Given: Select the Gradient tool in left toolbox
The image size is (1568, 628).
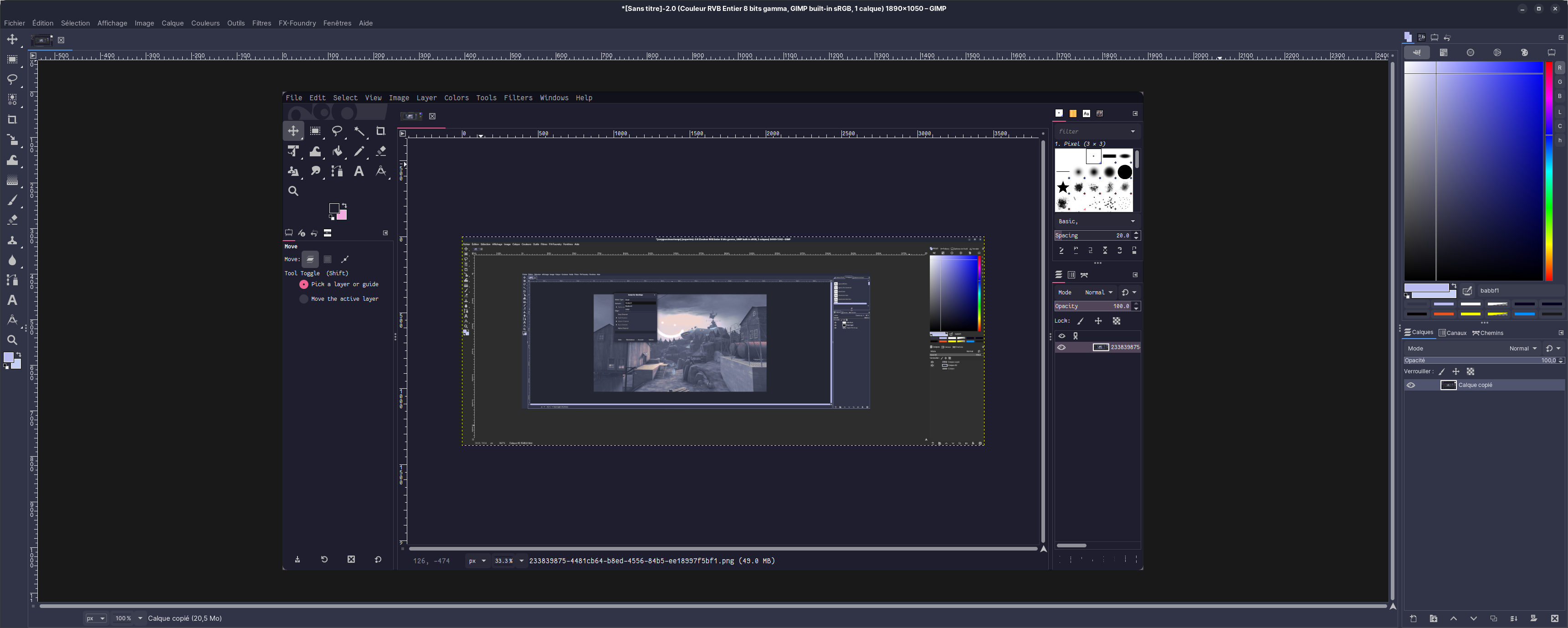Looking at the screenshot, I should tap(12, 180).
